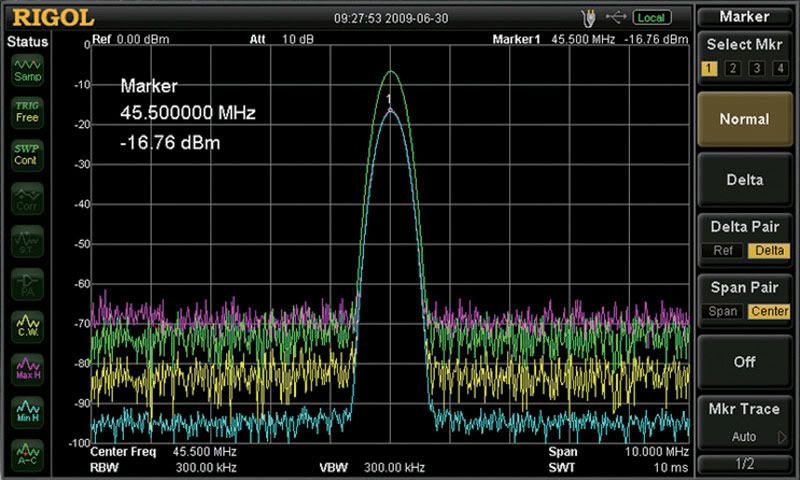Select marker 2 under Select Mkr
Viewport: 800px width, 480px height.
coord(733,68)
